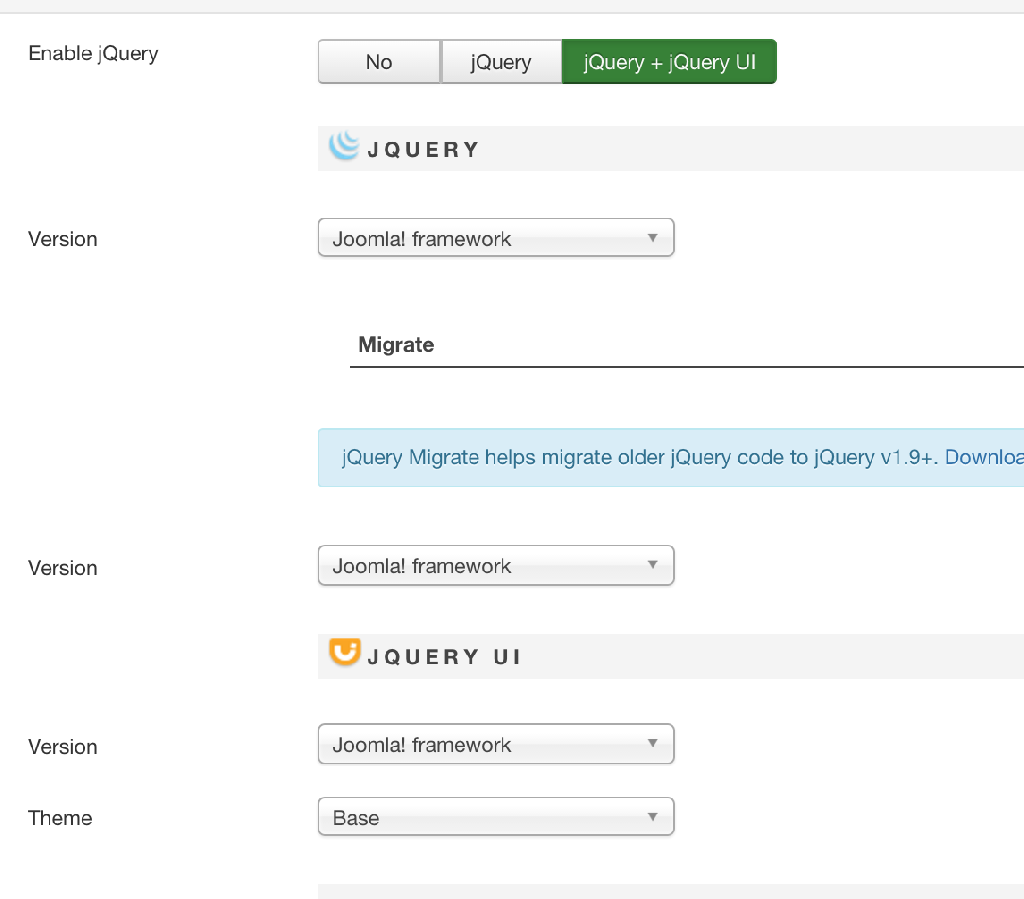This screenshot has width=1024, height=899.
Task: Open the jQuery UI Version dropdown
Action: click(x=496, y=745)
